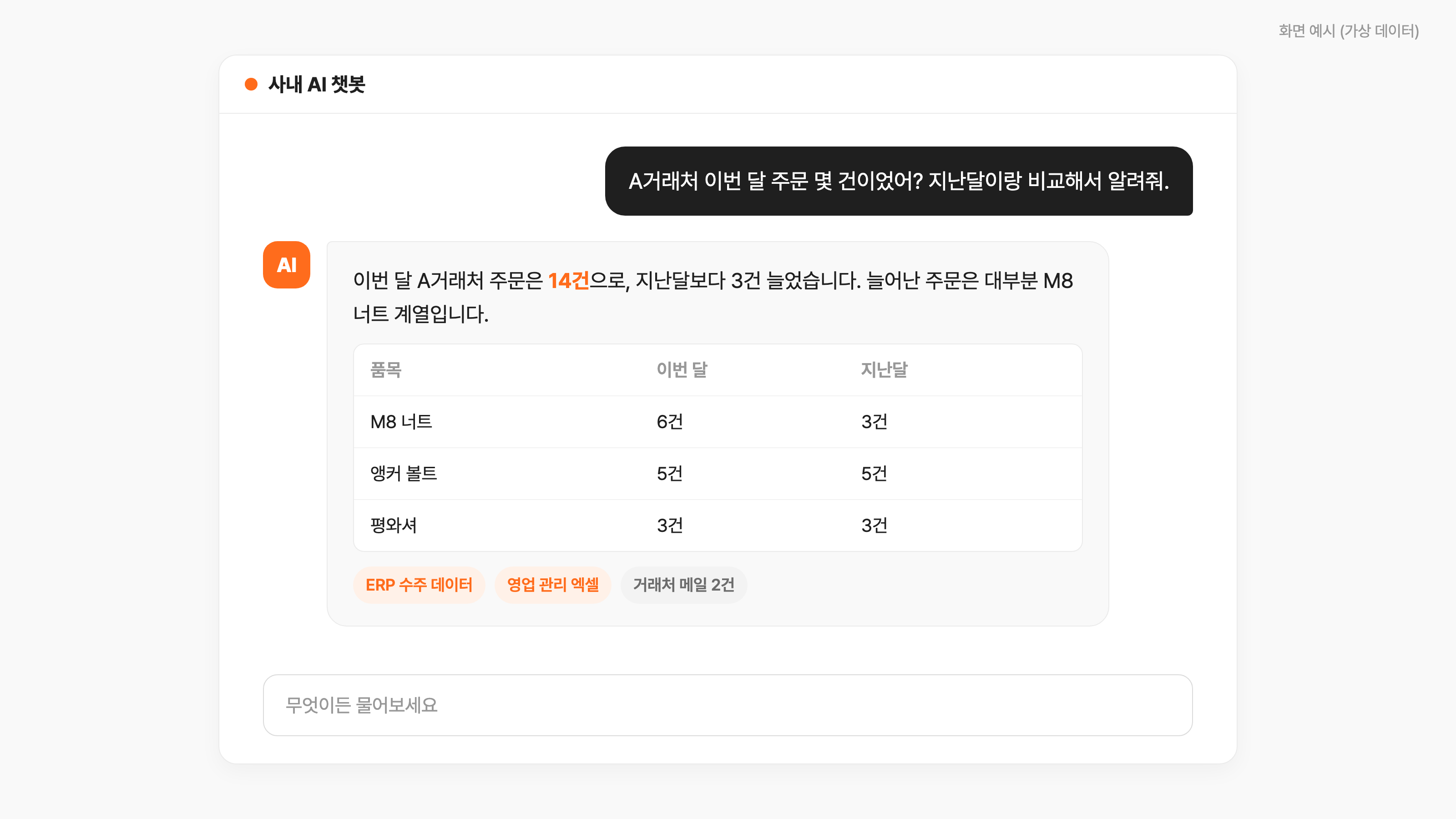Click the orange AI avatar icon

coord(287,264)
